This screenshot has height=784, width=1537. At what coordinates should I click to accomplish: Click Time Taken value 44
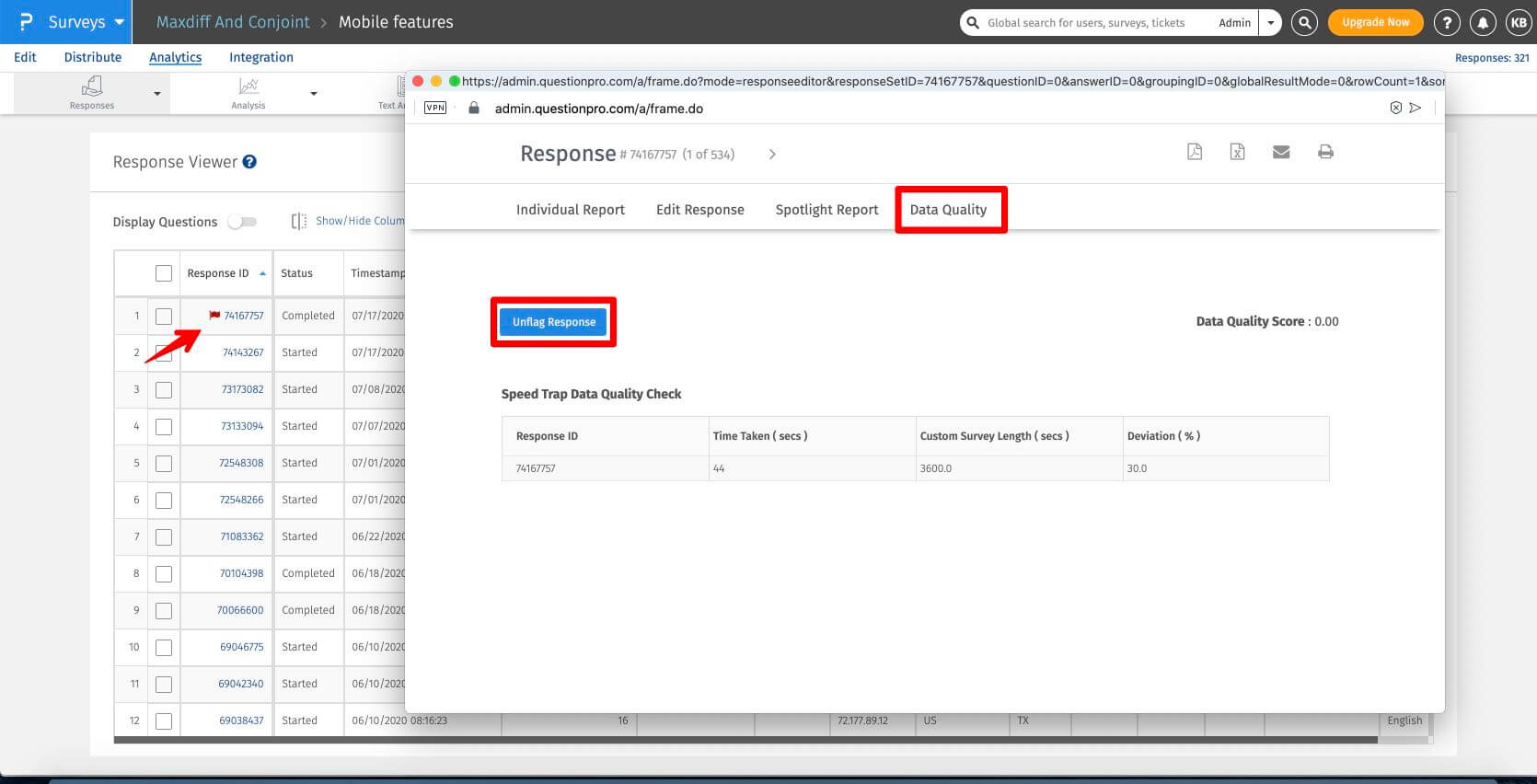pos(719,468)
